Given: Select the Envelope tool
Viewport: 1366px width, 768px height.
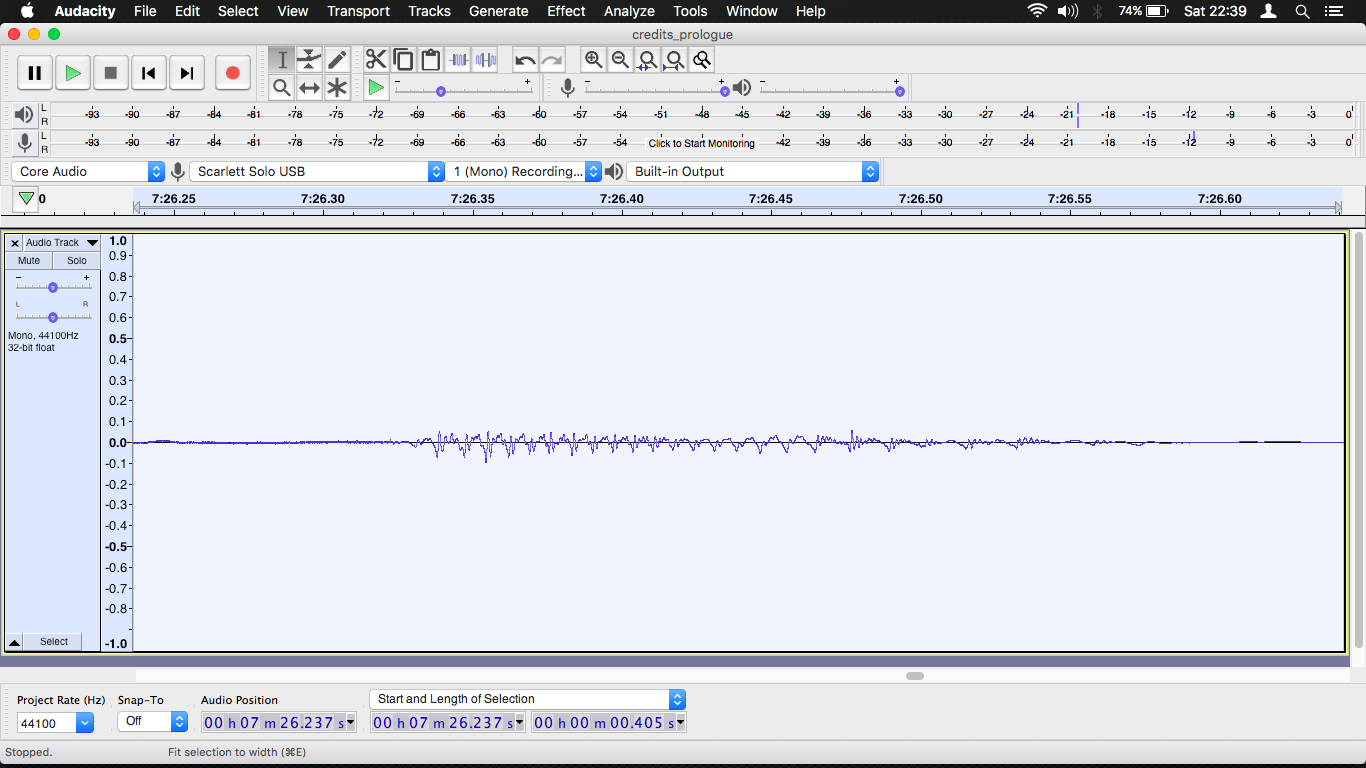Looking at the screenshot, I should point(310,60).
